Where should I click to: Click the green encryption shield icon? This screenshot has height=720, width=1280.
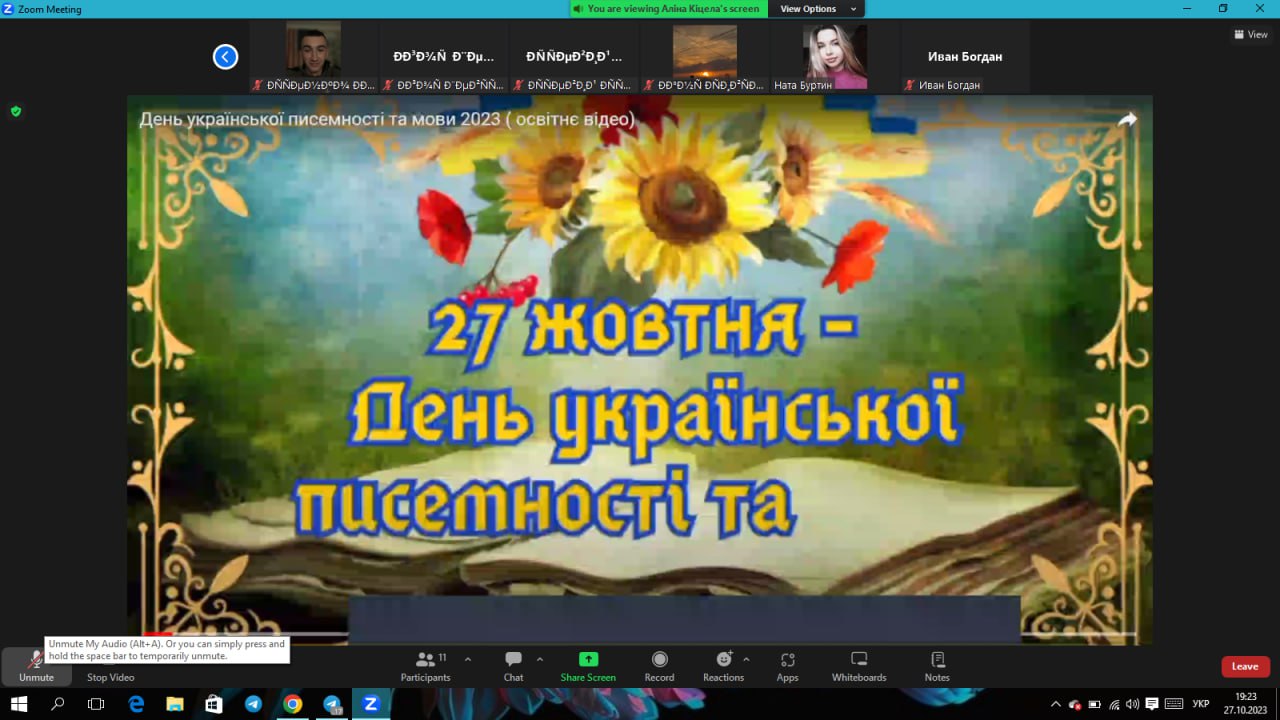click(16, 111)
